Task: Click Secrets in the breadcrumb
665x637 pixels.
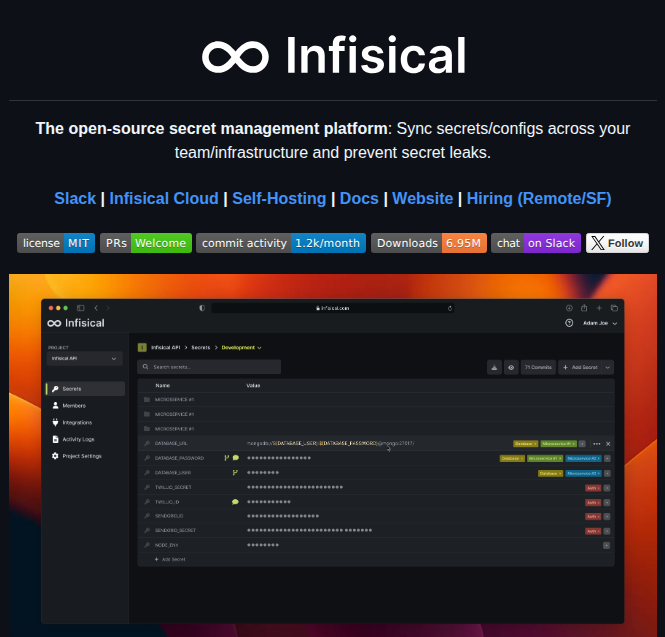Action: 201,347
